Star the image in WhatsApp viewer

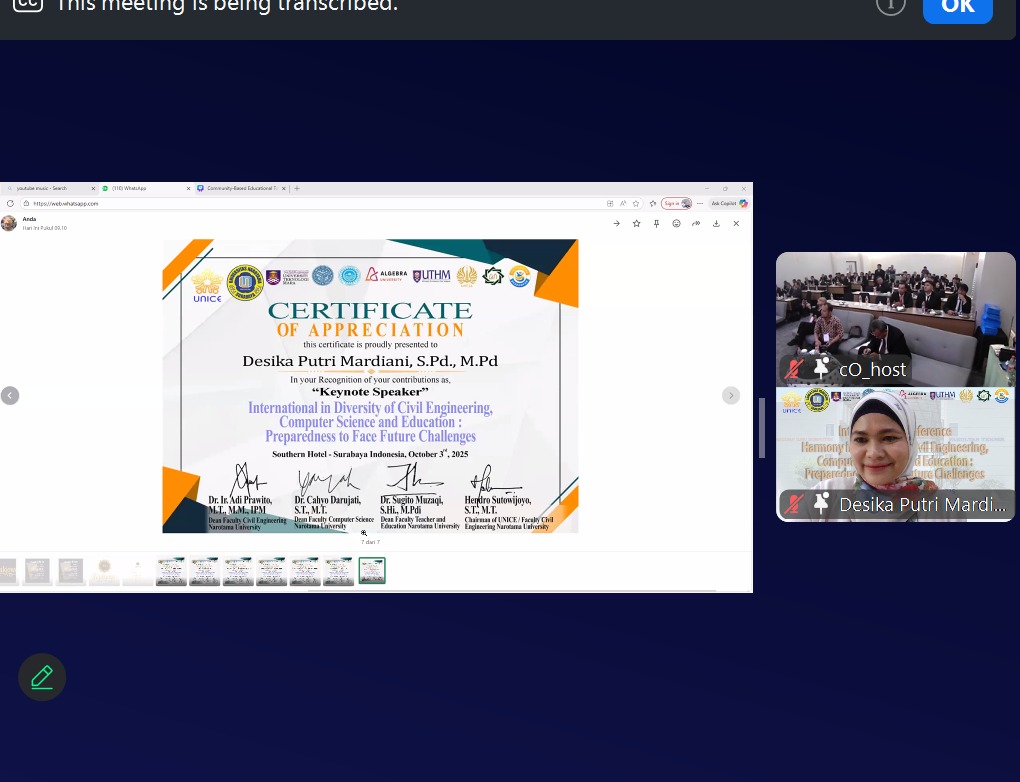tap(636, 223)
